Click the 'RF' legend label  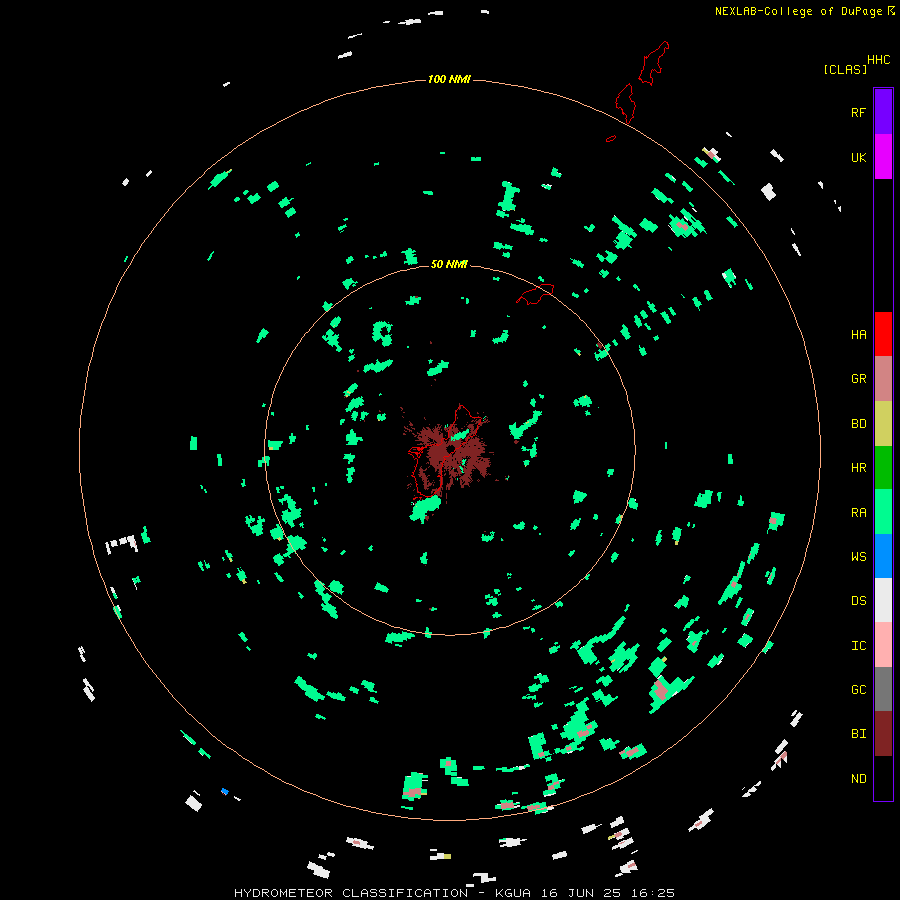858,112
